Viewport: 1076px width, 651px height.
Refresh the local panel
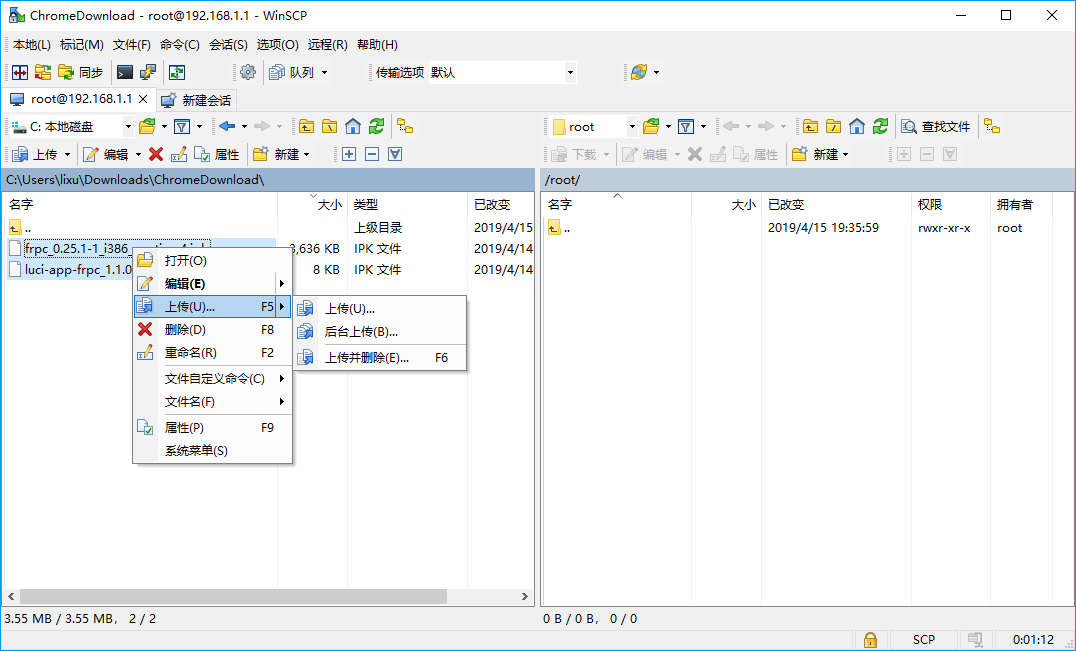pyautogui.click(x=376, y=127)
